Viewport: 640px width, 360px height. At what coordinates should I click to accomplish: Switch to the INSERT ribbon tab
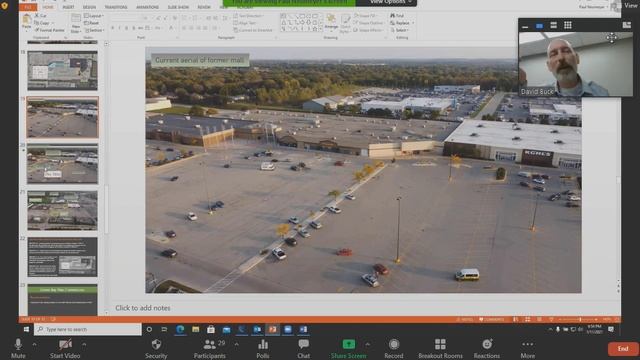pyautogui.click(x=68, y=7)
